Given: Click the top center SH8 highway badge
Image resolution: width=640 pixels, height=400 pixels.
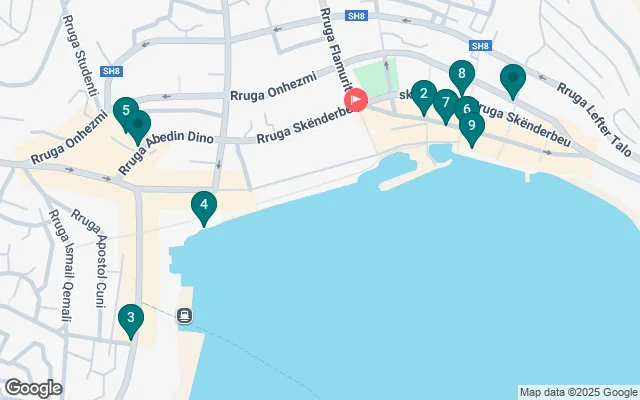Looking at the screenshot, I should pos(356,16).
